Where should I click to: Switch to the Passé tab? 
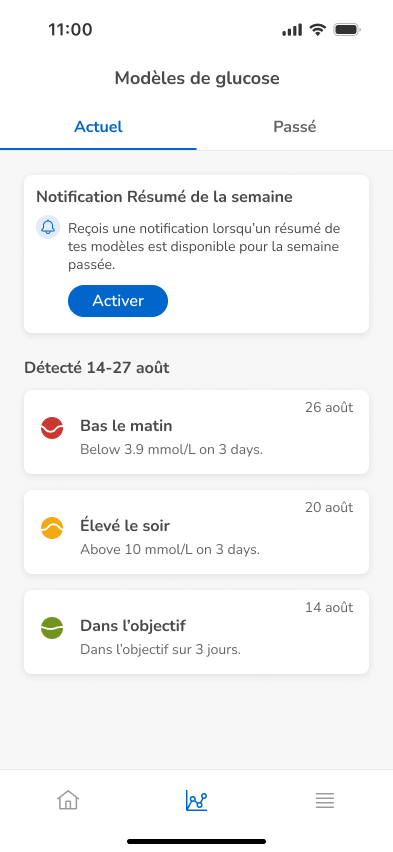click(295, 127)
